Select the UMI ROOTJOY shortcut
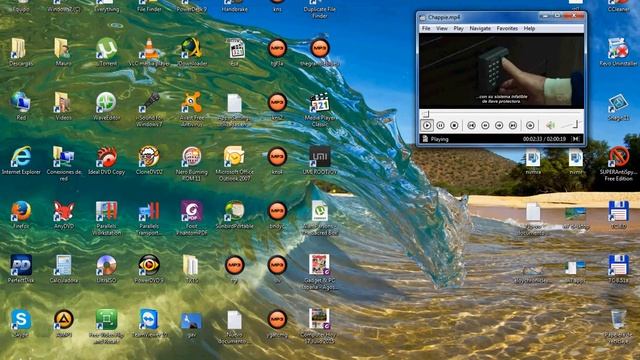Screen dimensions: 640x360 (320, 160)
